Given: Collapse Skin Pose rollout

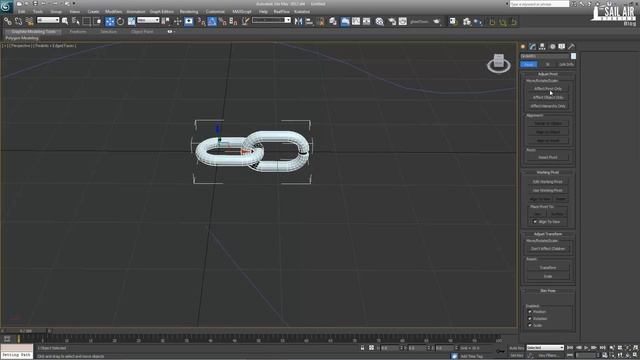Looking at the screenshot, I should tap(548, 291).
